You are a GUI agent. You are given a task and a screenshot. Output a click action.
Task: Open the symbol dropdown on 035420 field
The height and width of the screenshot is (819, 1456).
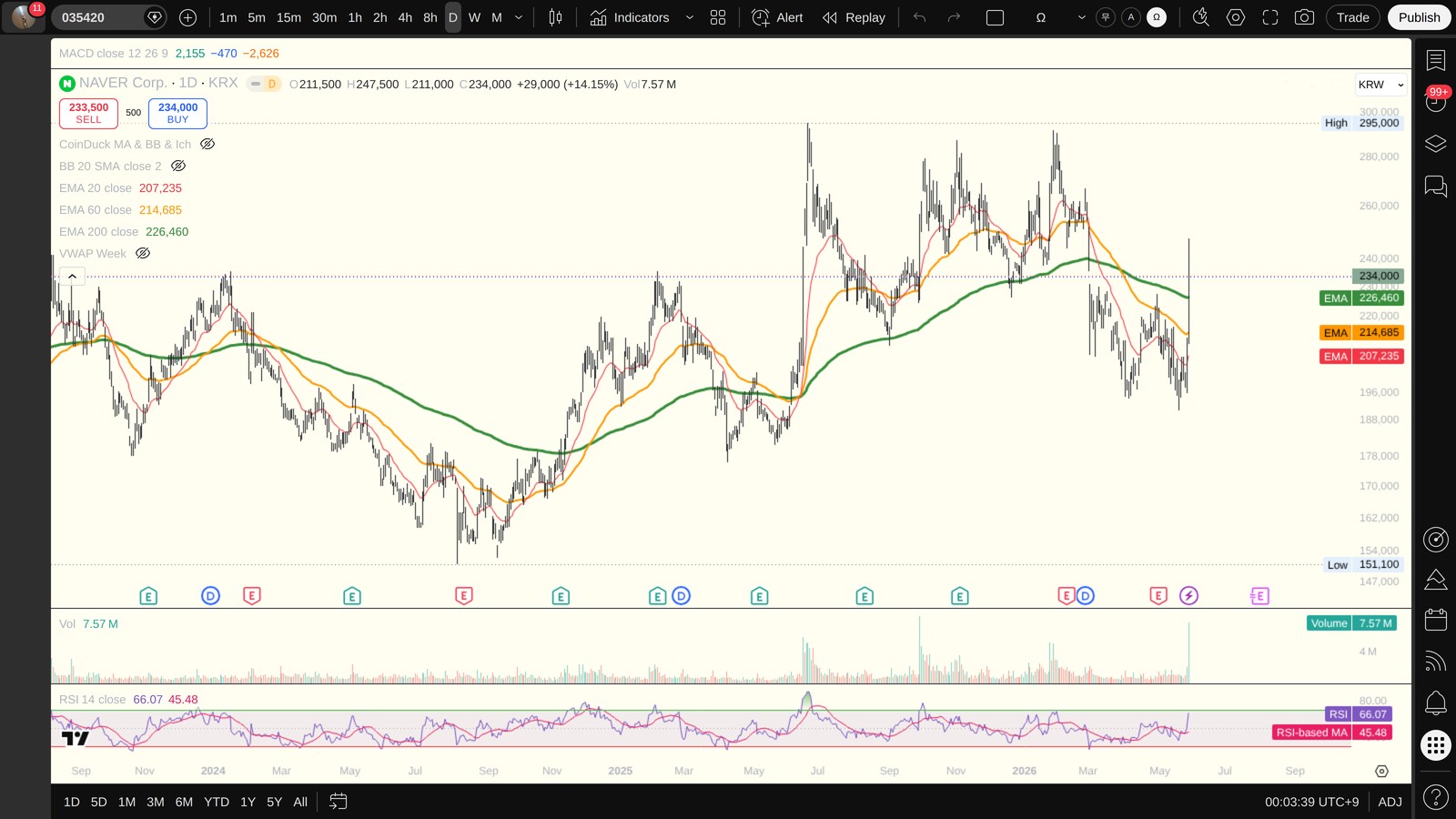point(155,17)
